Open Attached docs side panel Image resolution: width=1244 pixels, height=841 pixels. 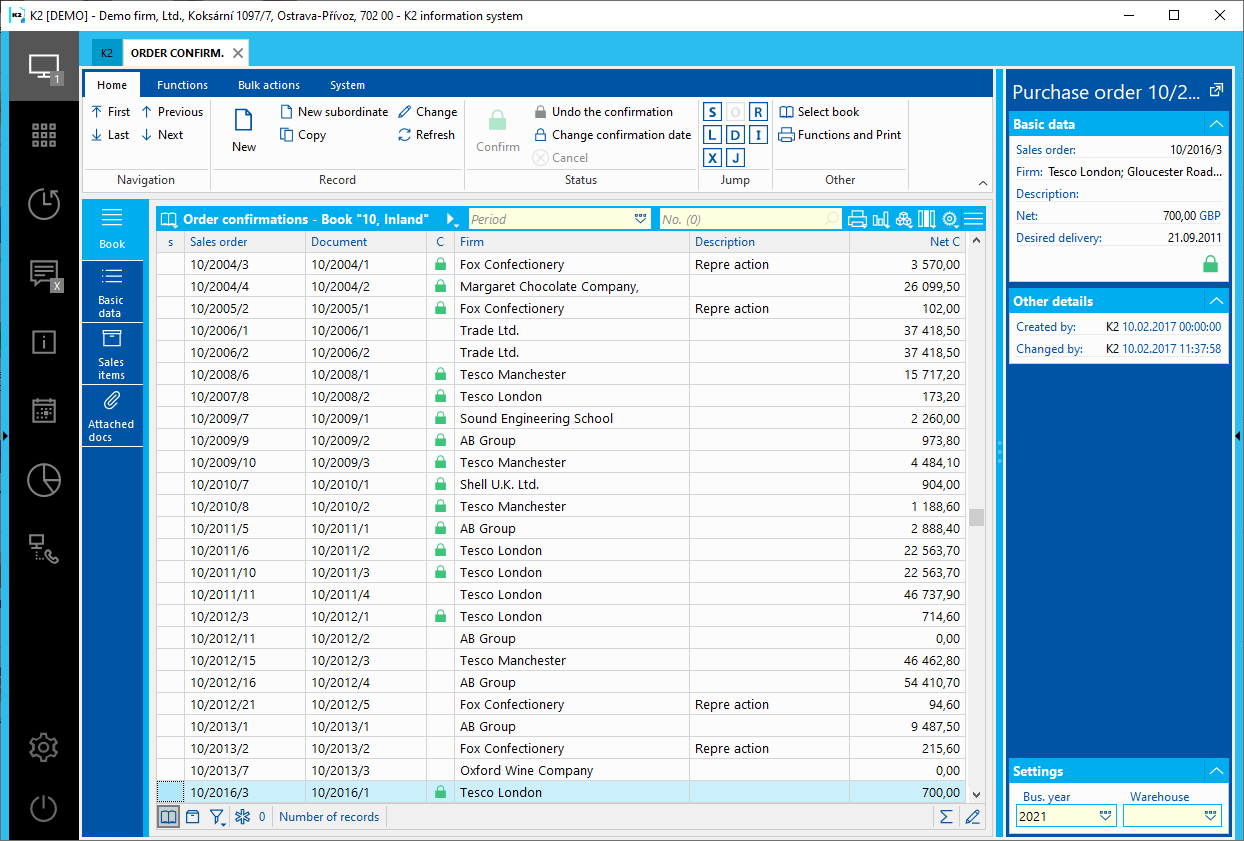click(112, 415)
